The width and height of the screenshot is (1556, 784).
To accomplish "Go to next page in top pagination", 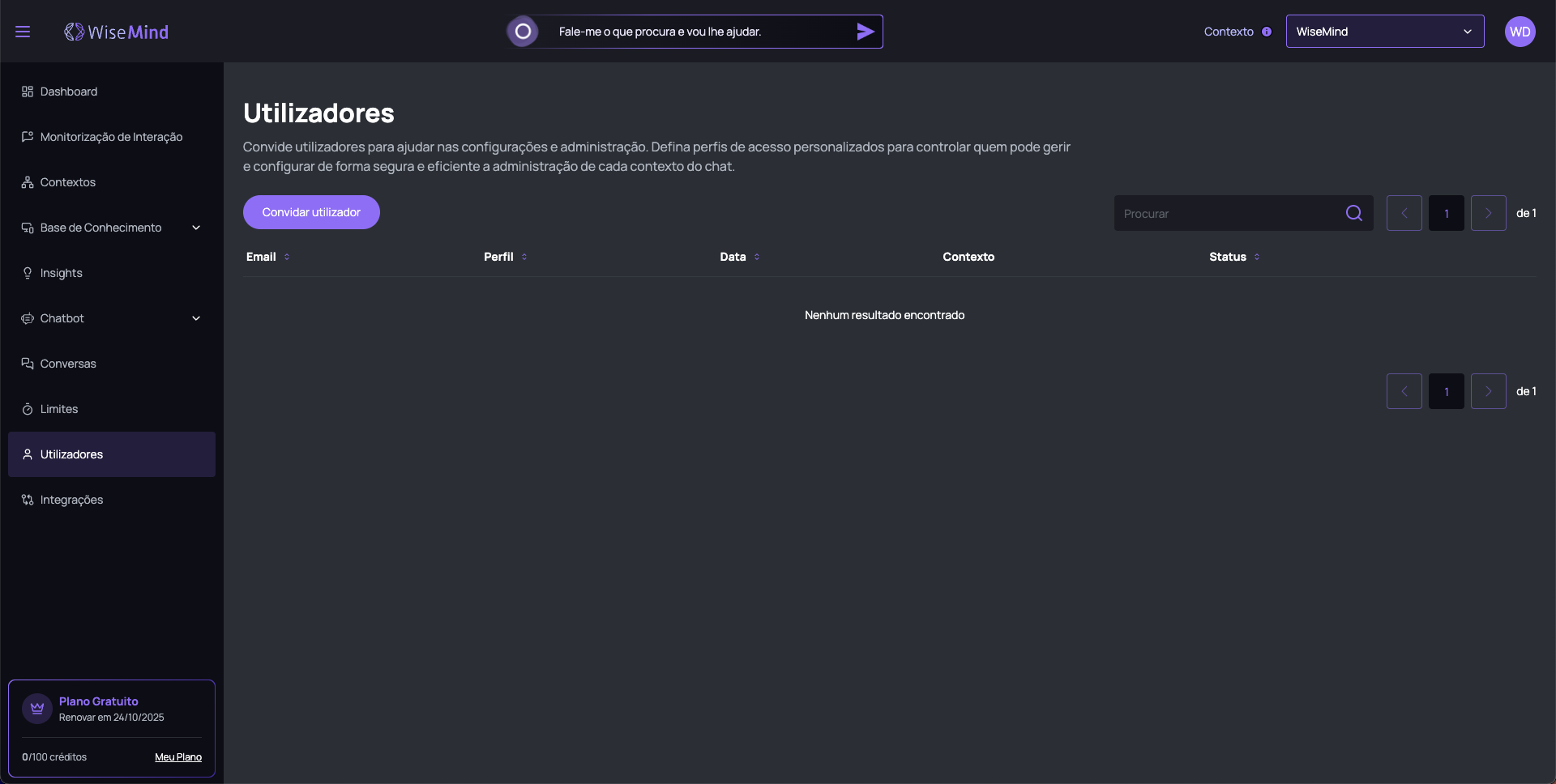I will 1488,213.
